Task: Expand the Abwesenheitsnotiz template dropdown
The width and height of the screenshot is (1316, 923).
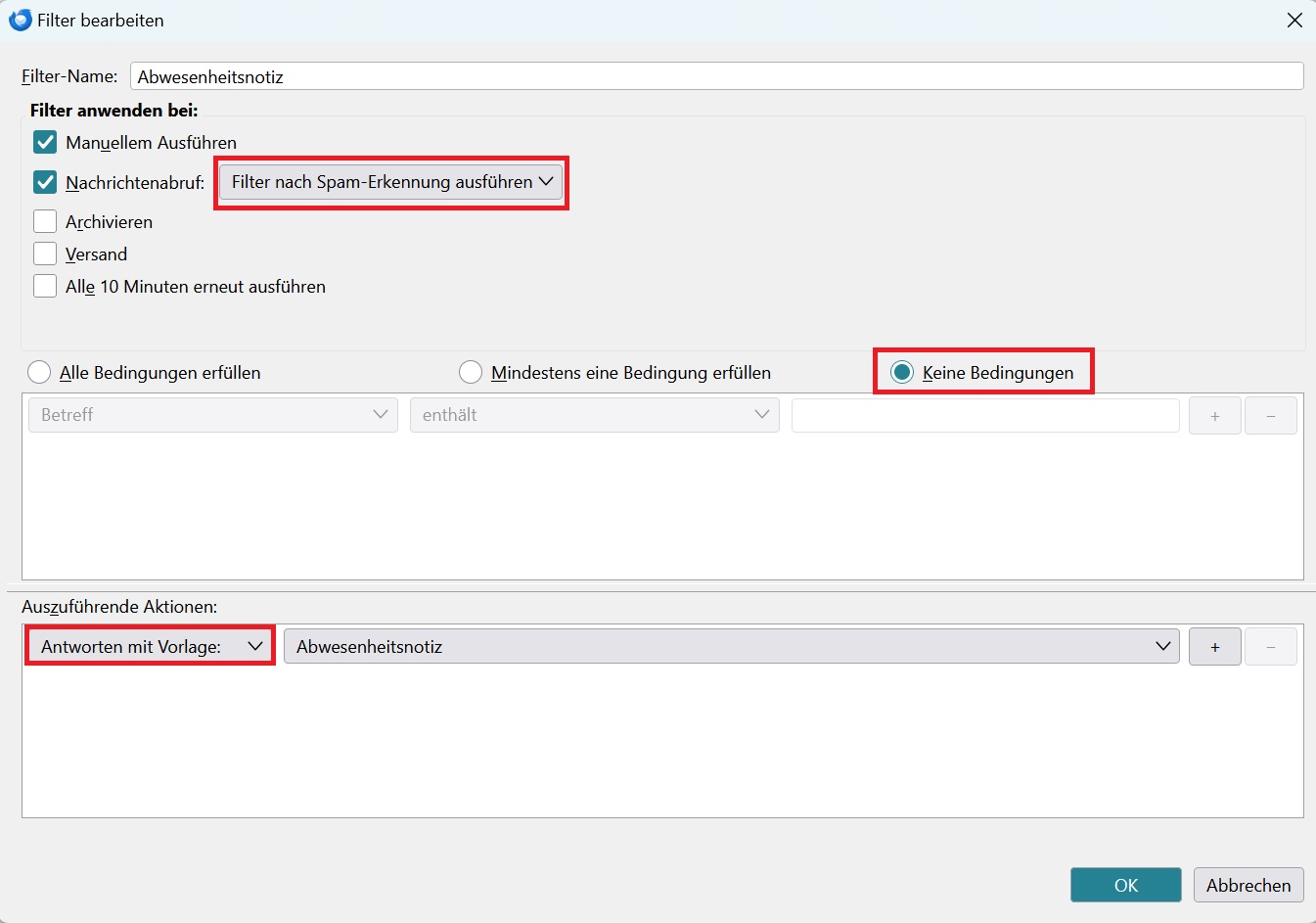Action: [x=731, y=647]
